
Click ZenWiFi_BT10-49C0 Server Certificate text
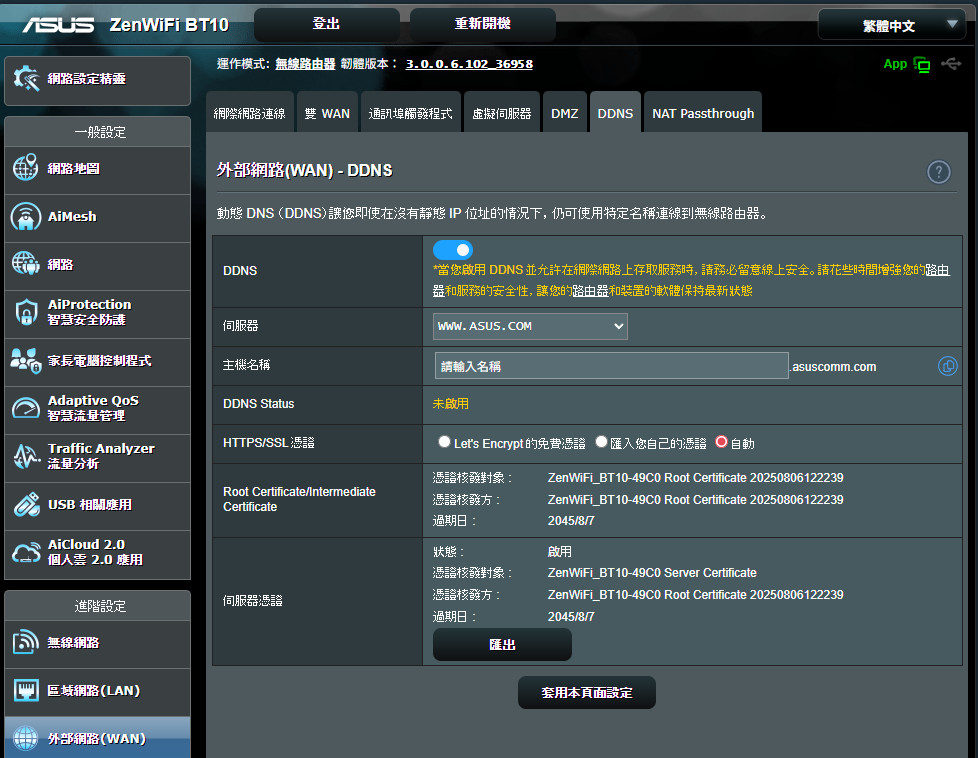tap(652, 573)
